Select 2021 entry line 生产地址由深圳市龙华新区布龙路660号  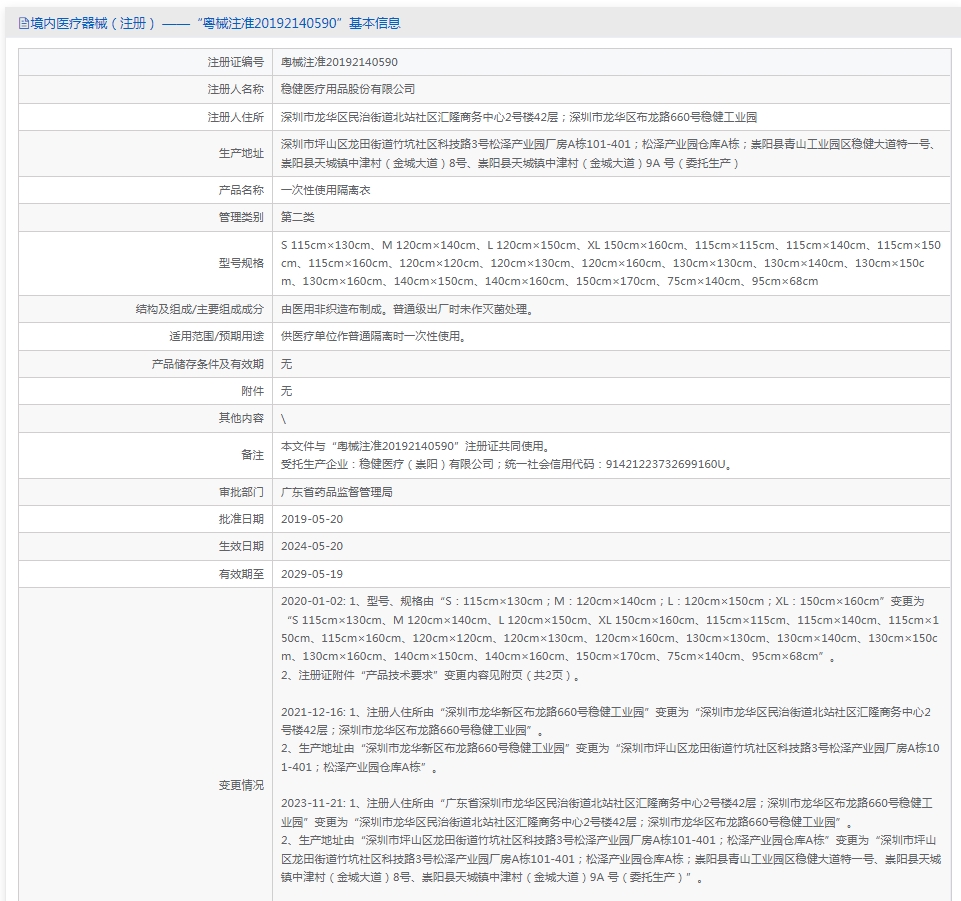click(610, 748)
